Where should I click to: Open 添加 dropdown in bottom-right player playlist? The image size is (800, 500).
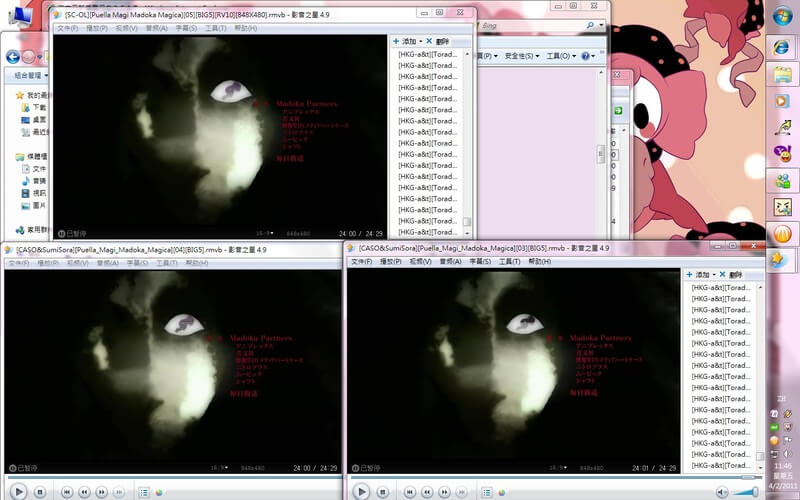pos(706,274)
